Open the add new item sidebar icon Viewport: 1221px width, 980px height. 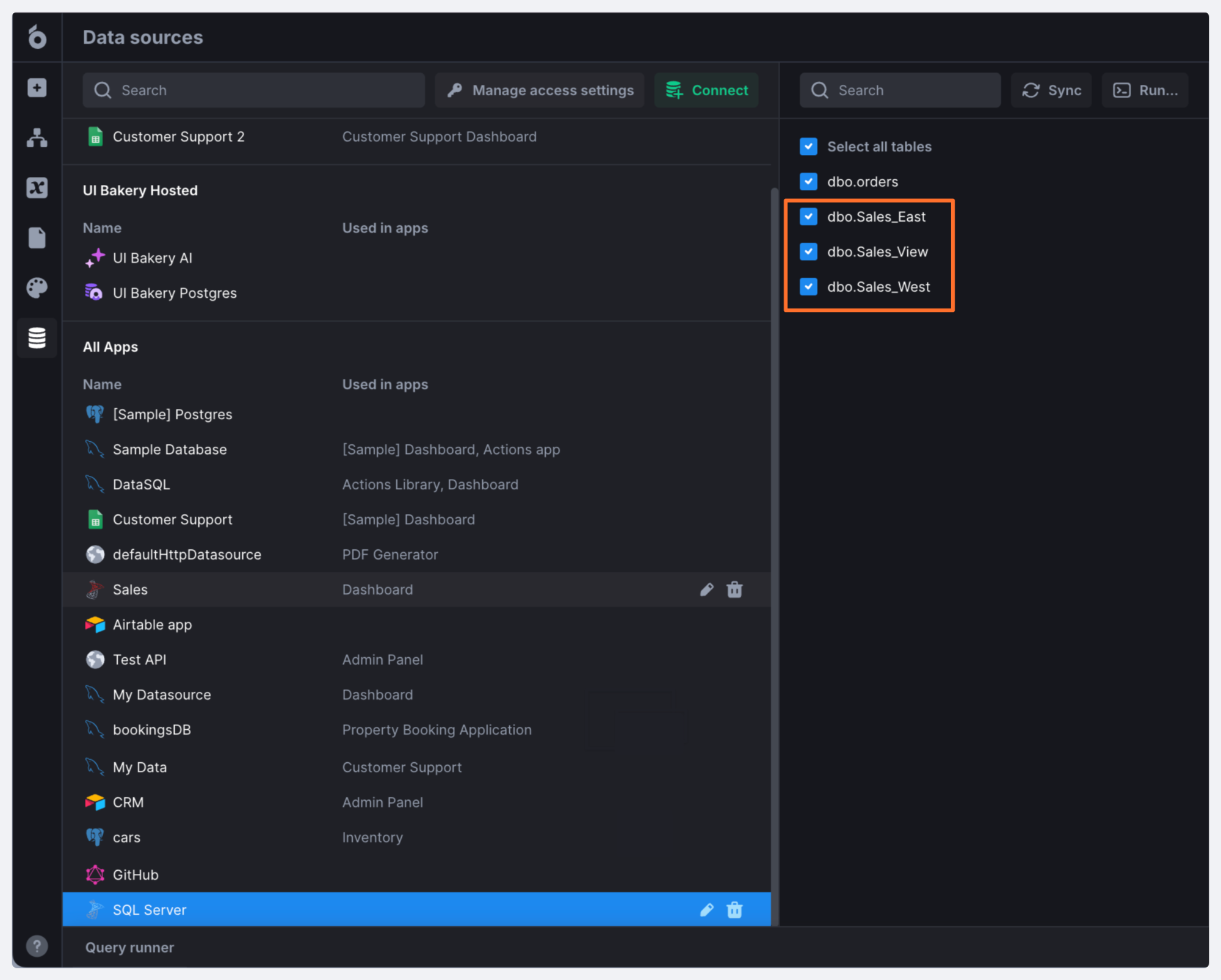pyautogui.click(x=37, y=88)
